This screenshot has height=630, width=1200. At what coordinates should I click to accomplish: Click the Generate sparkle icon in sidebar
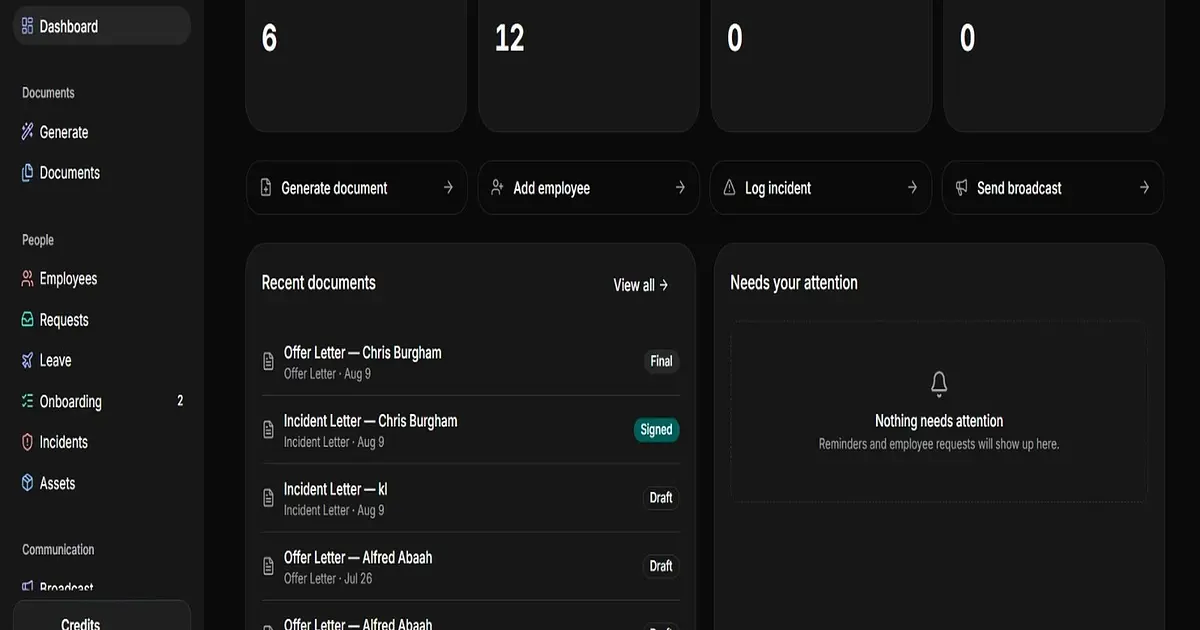coord(28,132)
